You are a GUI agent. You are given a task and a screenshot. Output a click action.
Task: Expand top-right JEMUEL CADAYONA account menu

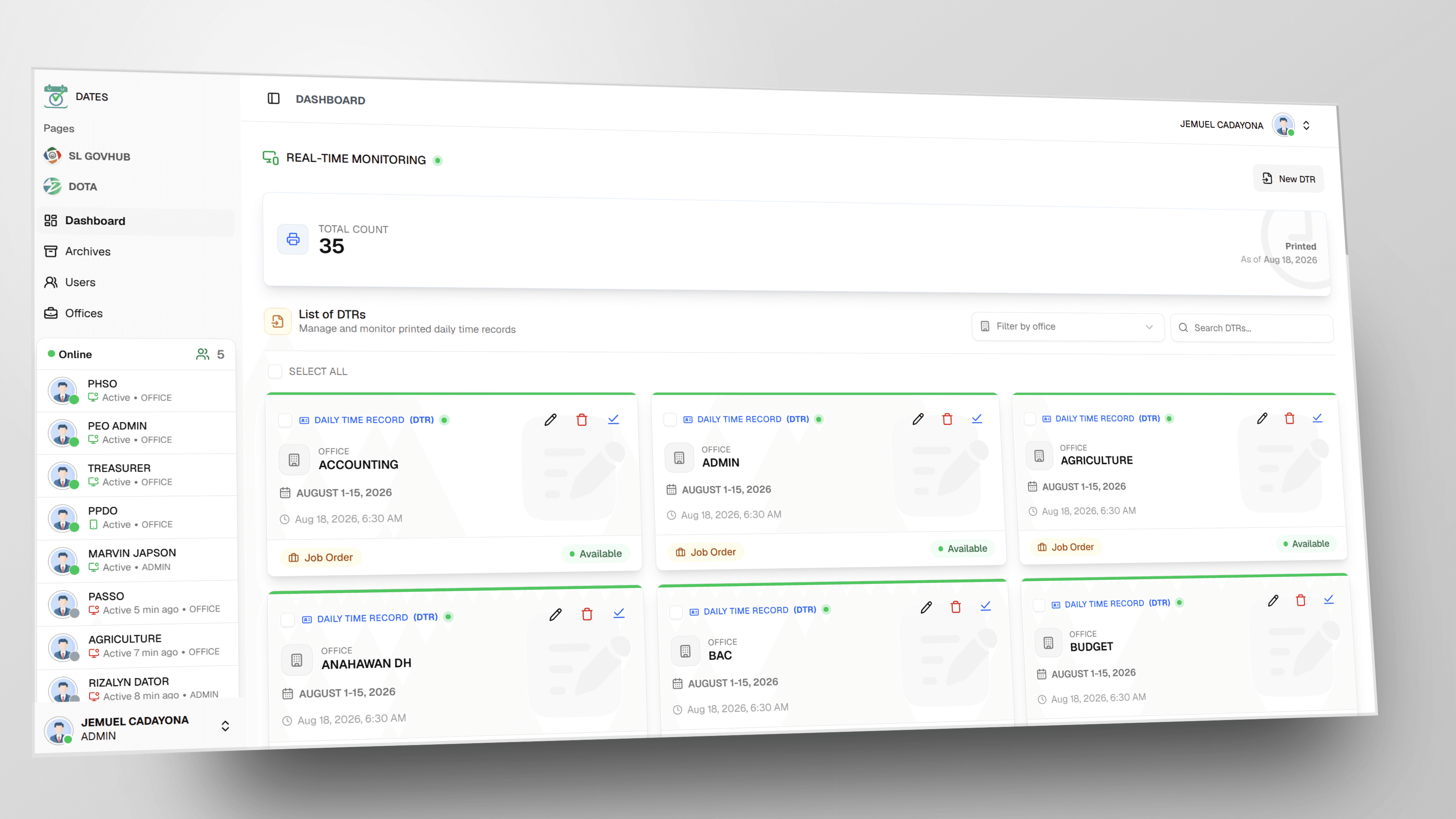coord(1306,126)
